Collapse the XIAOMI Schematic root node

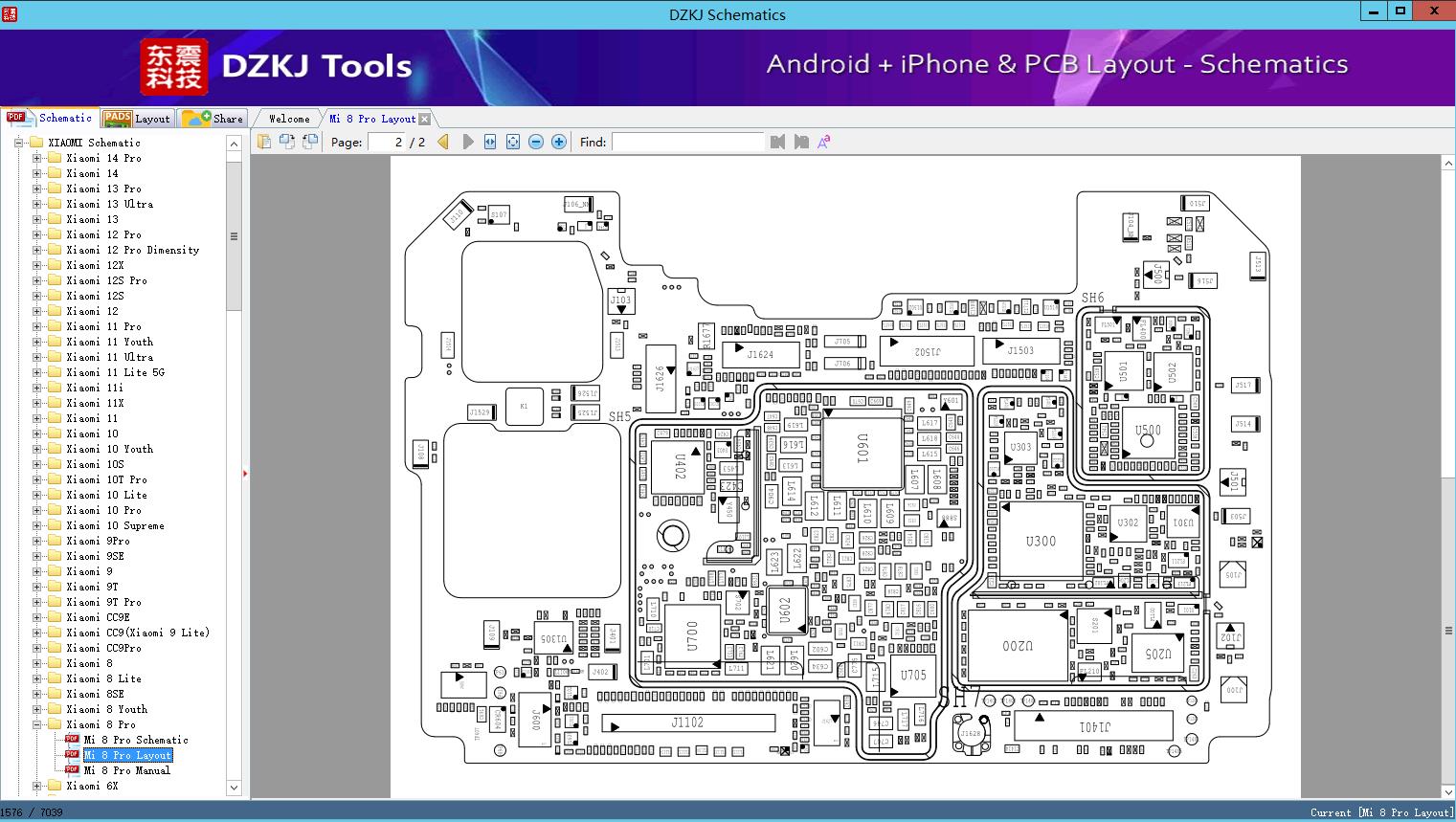[18, 143]
